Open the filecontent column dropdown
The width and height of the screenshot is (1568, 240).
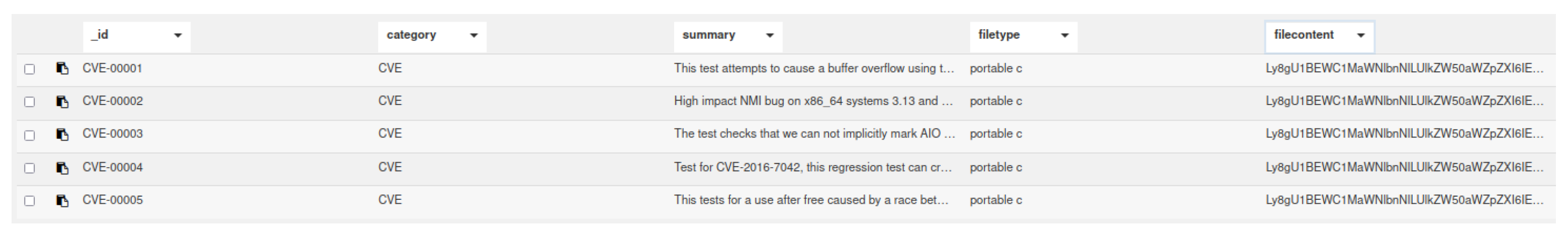pos(1361,35)
